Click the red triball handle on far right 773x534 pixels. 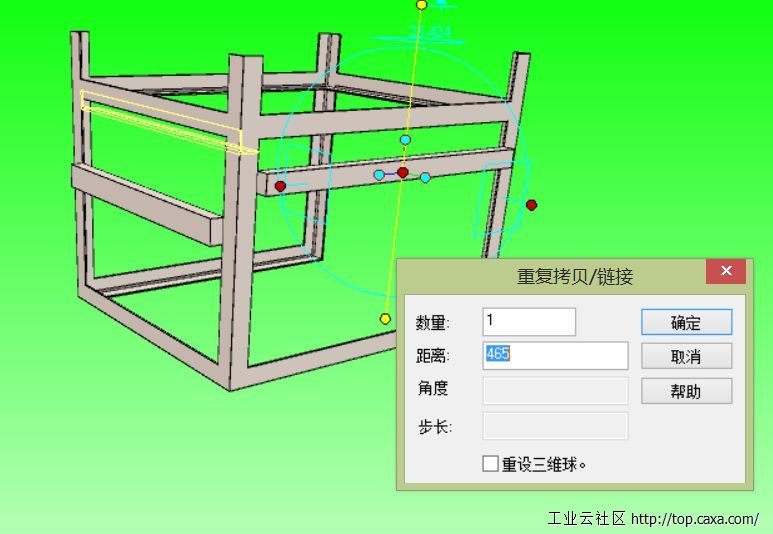(531, 205)
